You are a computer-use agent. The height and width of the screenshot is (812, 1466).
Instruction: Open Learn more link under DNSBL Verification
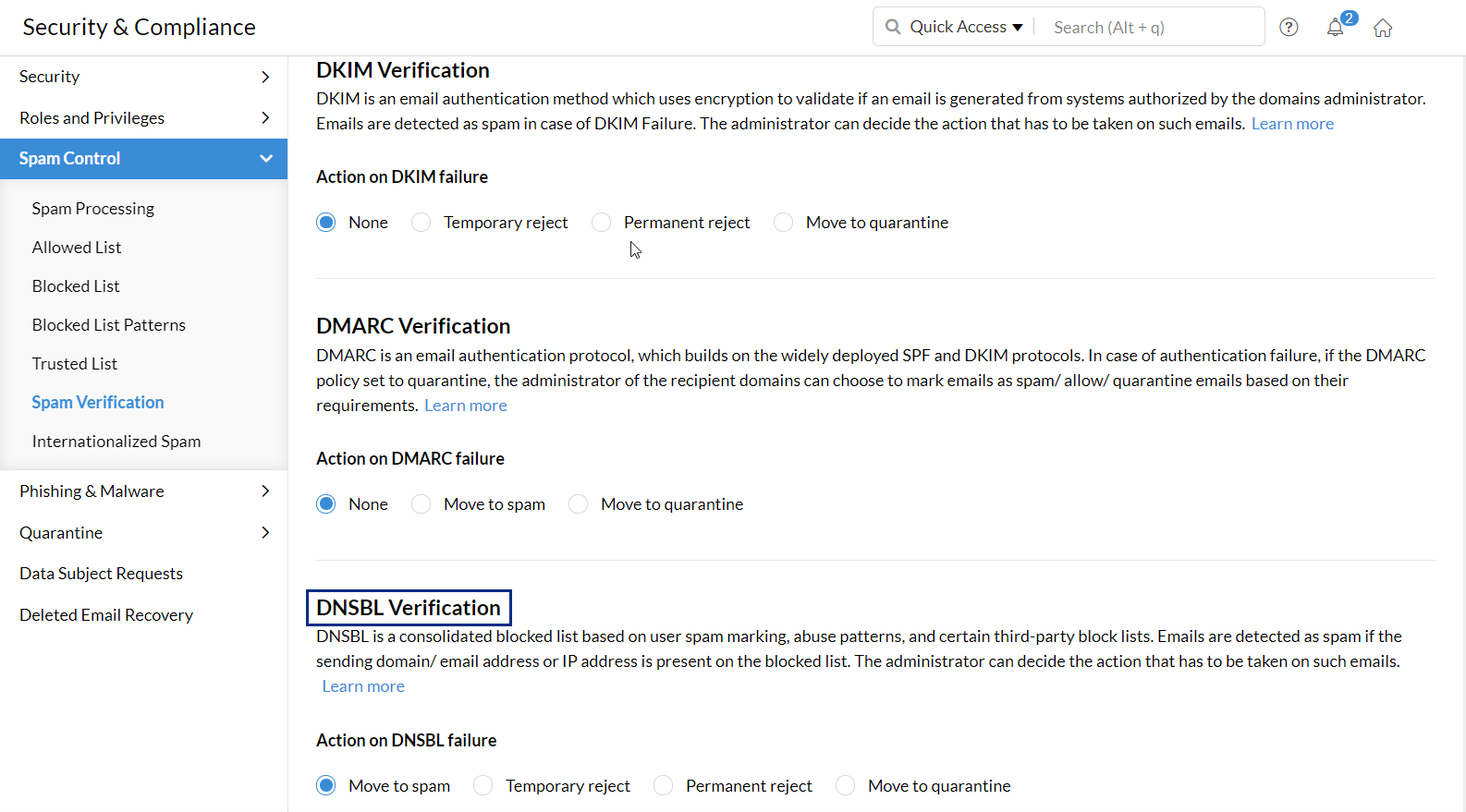tap(363, 686)
